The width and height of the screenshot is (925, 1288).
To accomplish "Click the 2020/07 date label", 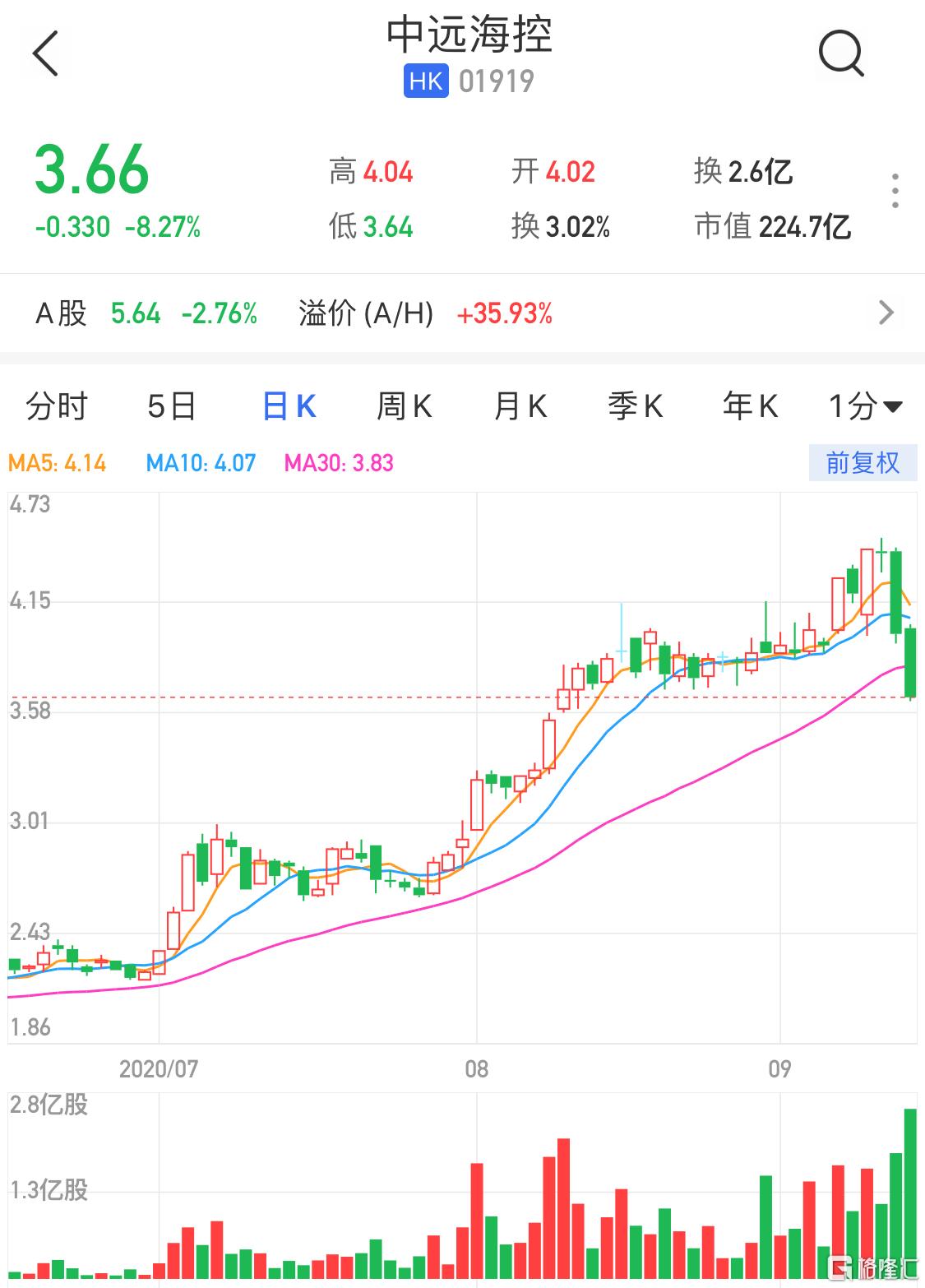I will 159,1068.
